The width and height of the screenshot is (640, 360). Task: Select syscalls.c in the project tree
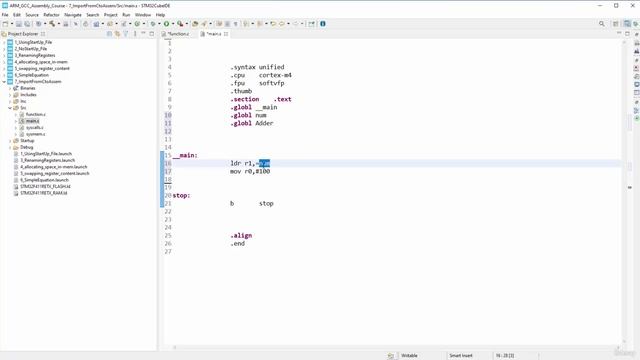click(x=35, y=127)
